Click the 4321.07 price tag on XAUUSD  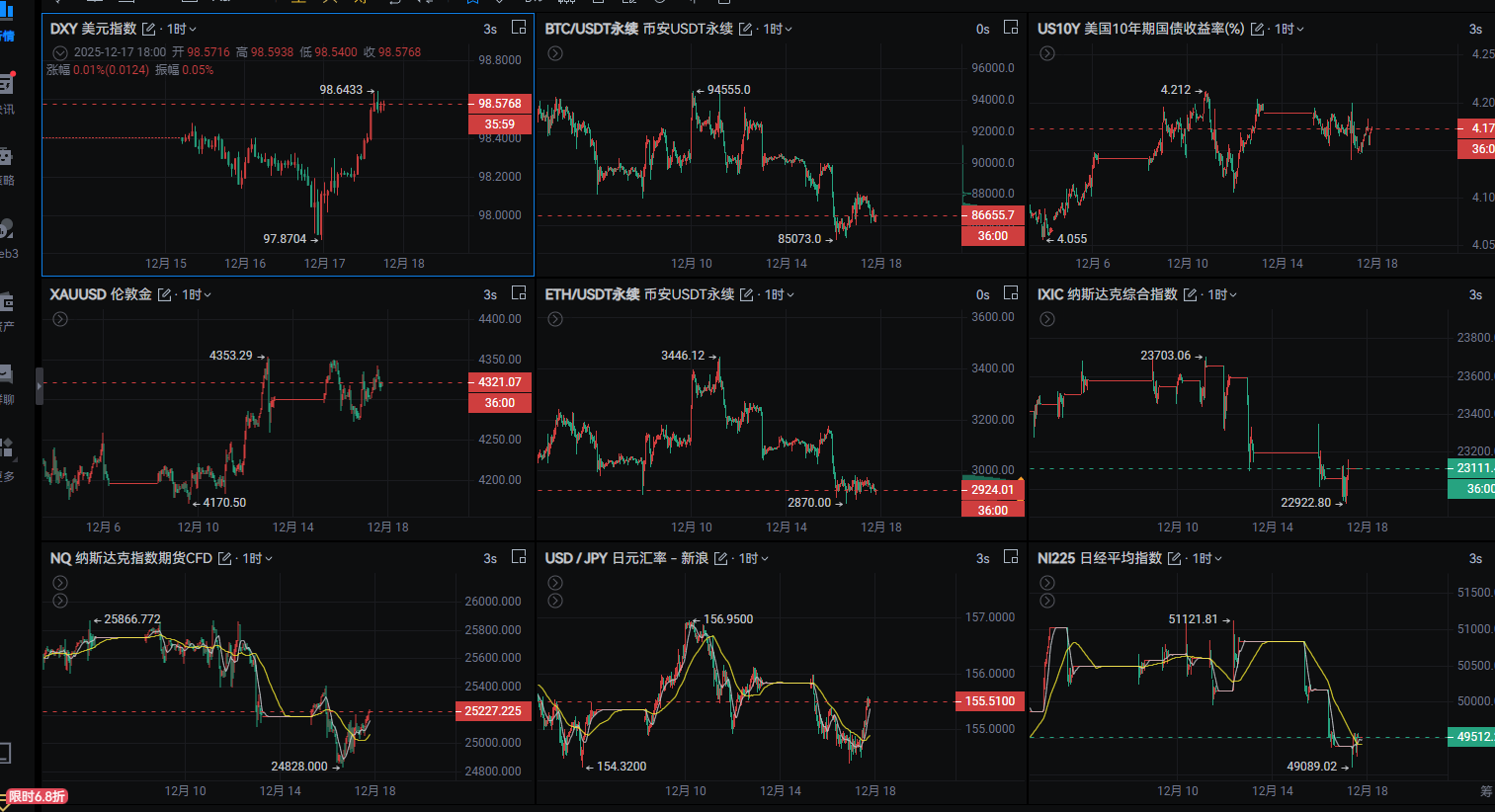[x=499, y=382]
